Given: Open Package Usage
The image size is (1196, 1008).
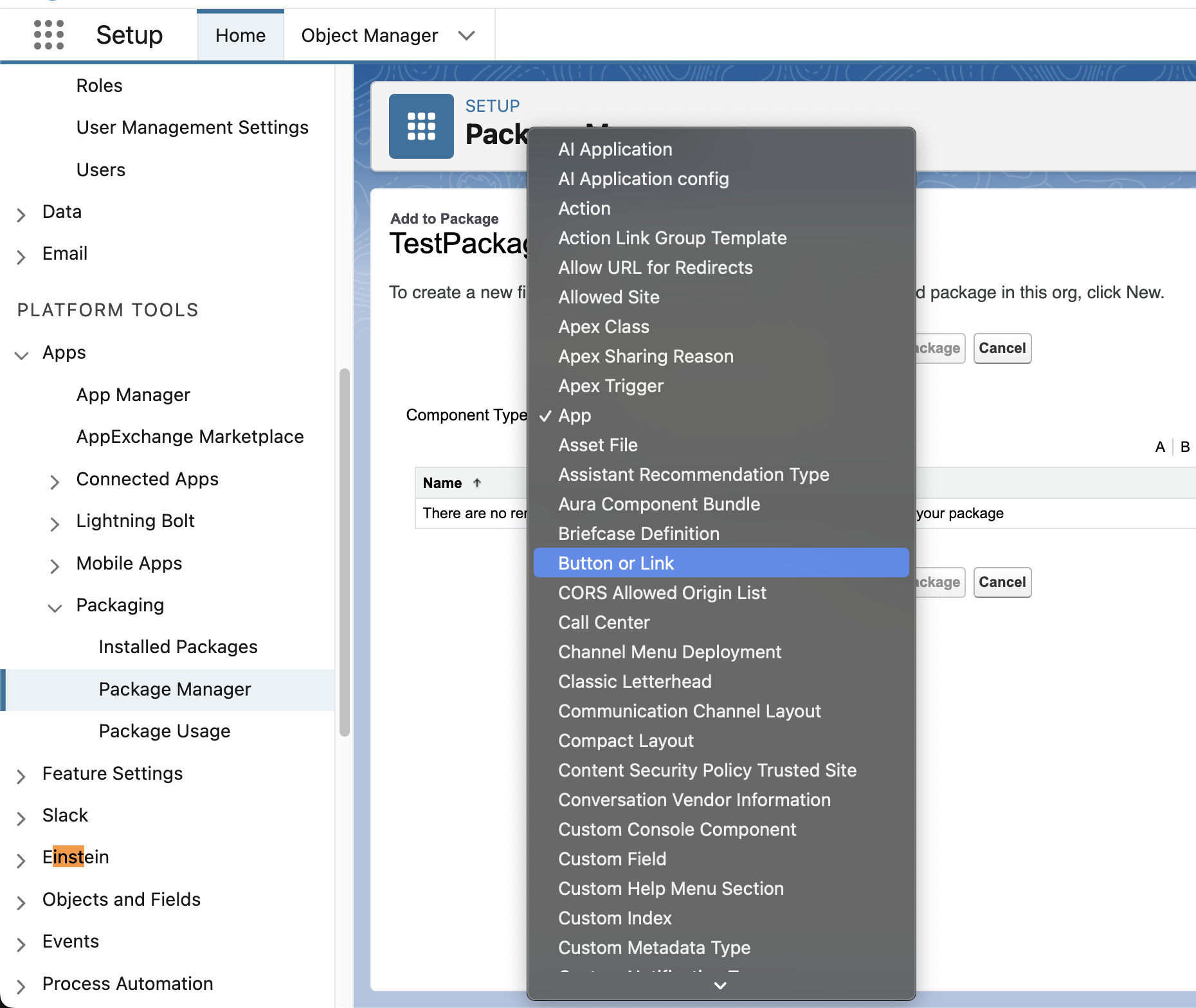Looking at the screenshot, I should 165,731.
